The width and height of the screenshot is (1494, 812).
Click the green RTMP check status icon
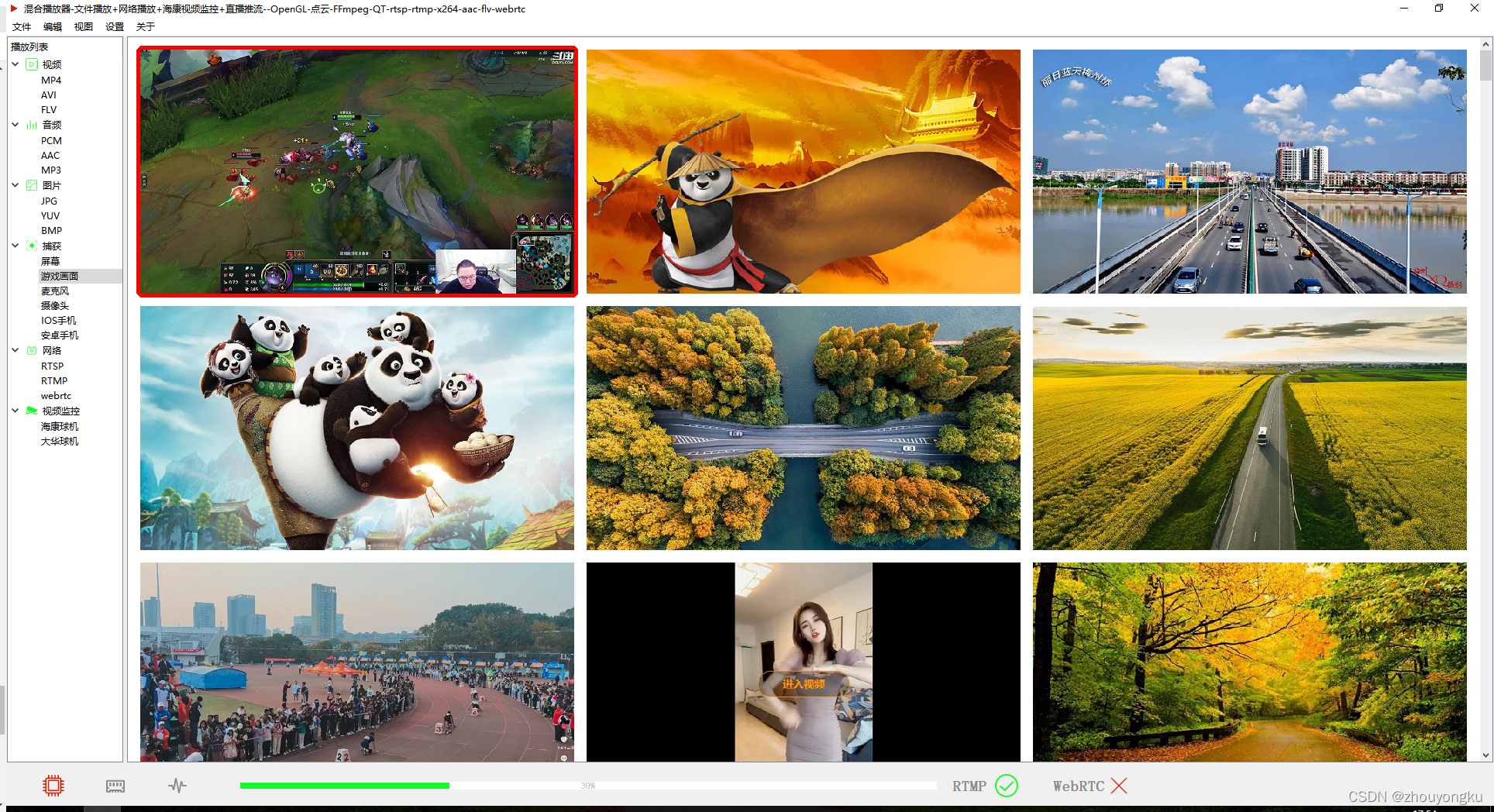1007,786
